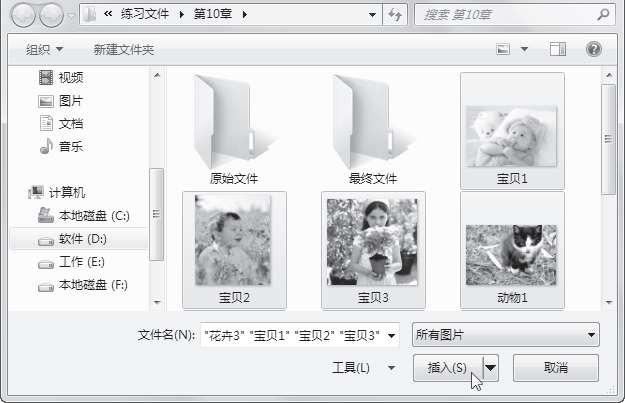Open 音乐 library in sidebar
Screen dimensions: 625x403
pos(61,146)
